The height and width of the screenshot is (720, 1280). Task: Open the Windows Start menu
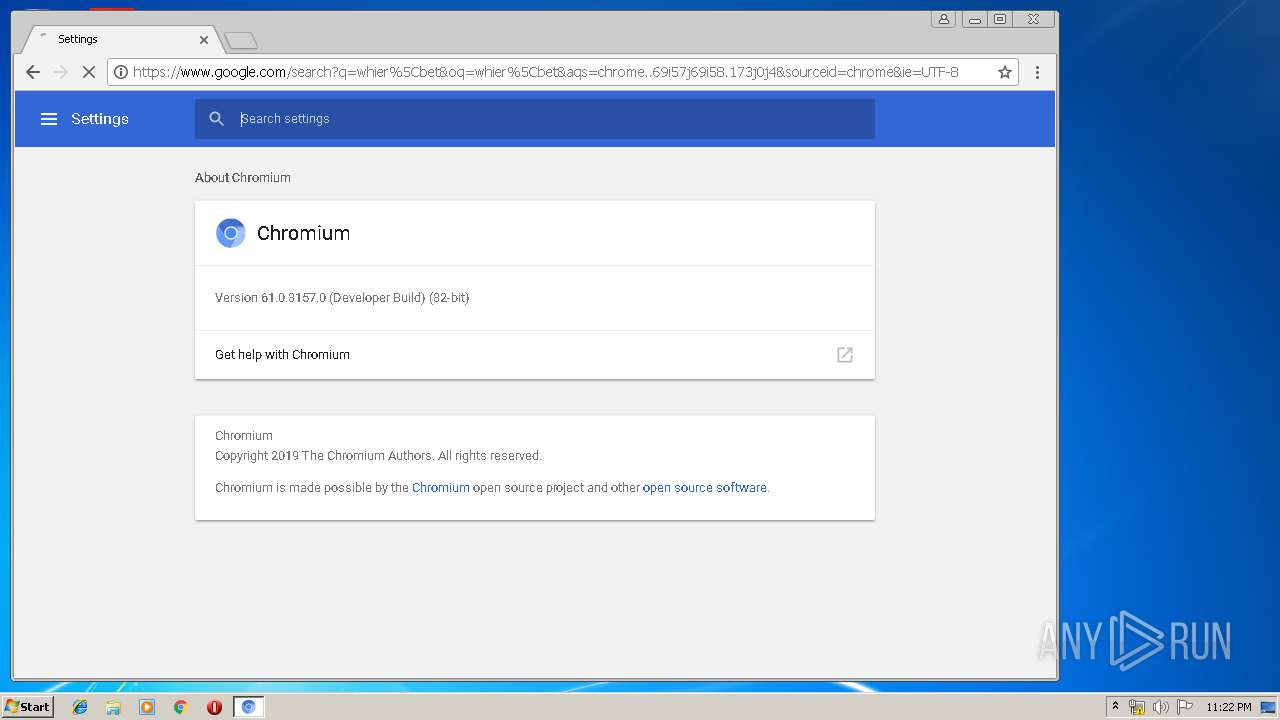(x=27, y=707)
